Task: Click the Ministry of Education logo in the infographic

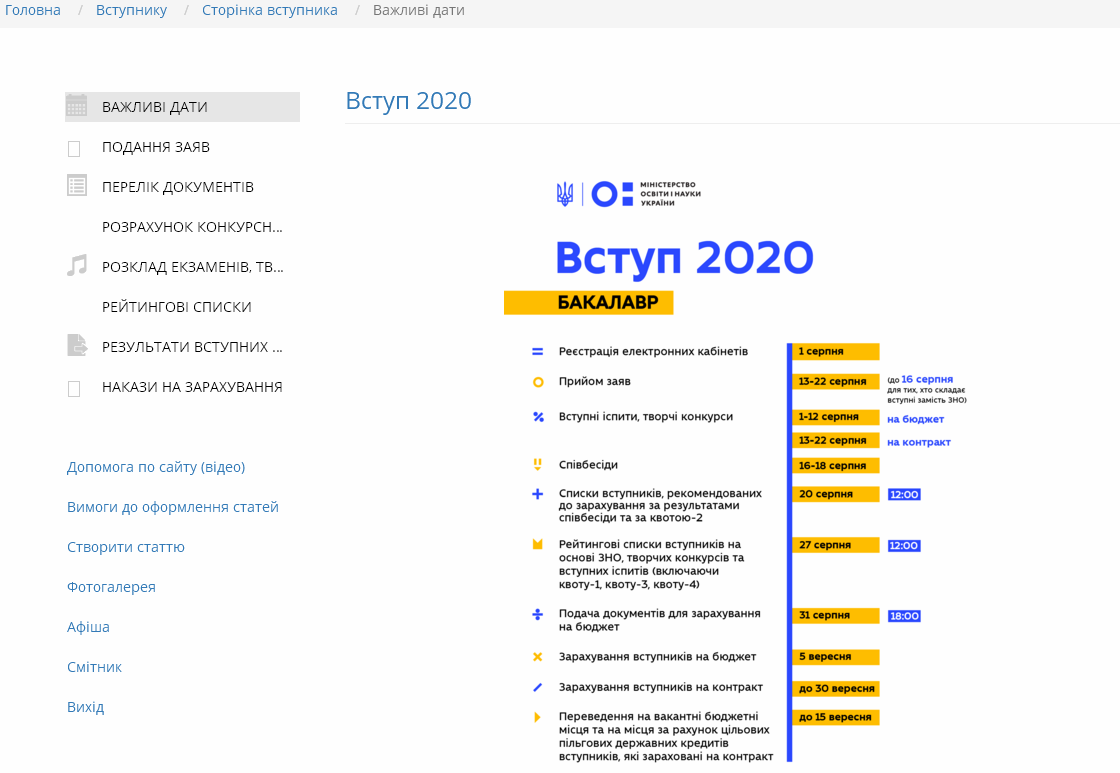Action: [x=628, y=193]
